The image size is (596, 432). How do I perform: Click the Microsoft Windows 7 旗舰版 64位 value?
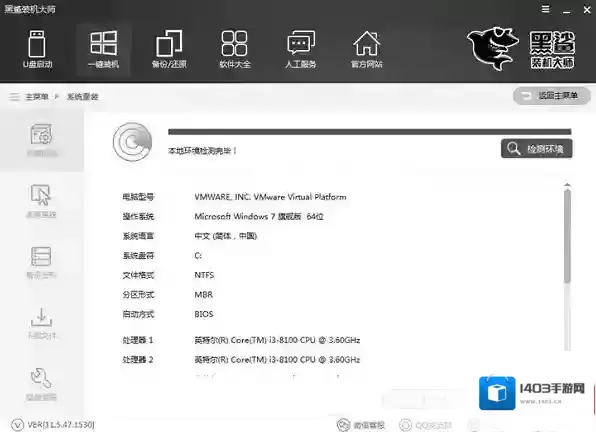coord(259,217)
